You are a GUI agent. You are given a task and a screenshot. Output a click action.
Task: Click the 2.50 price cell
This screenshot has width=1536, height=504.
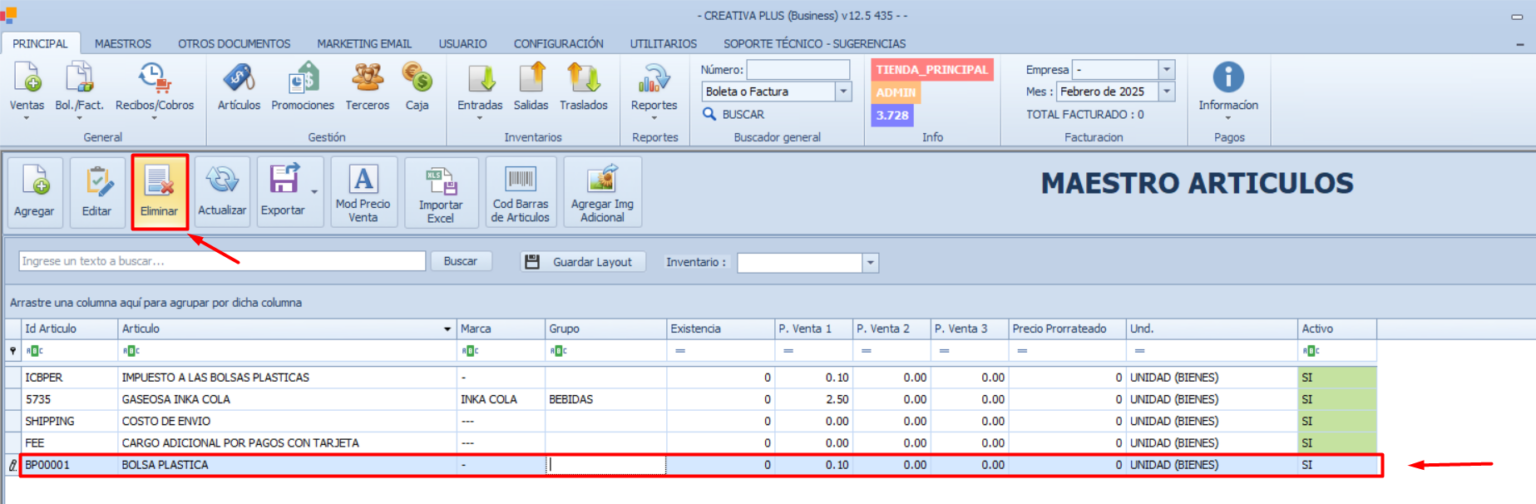(813, 399)
